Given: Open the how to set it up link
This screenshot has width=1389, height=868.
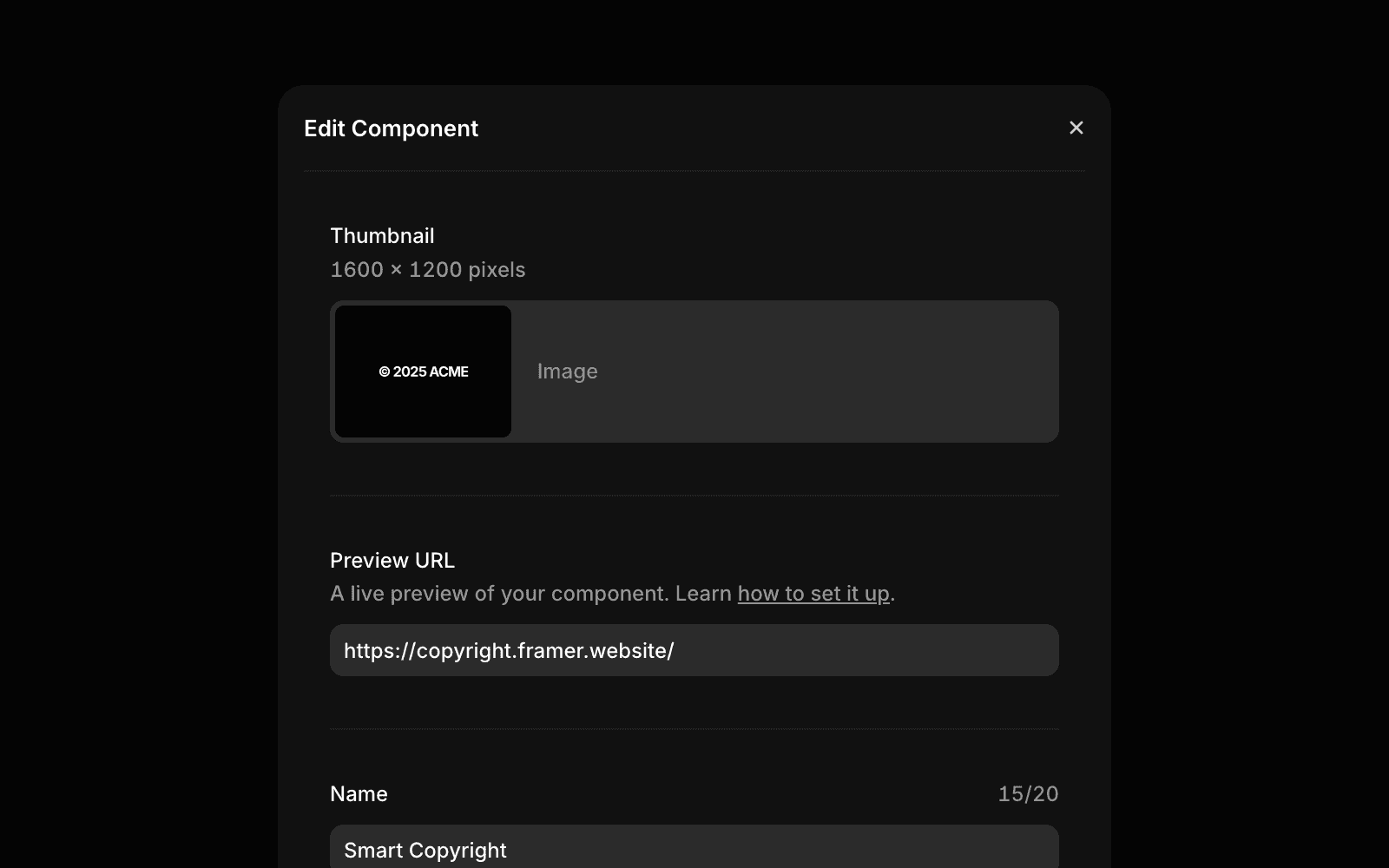Looking at the screenshot, I should 813,593.
